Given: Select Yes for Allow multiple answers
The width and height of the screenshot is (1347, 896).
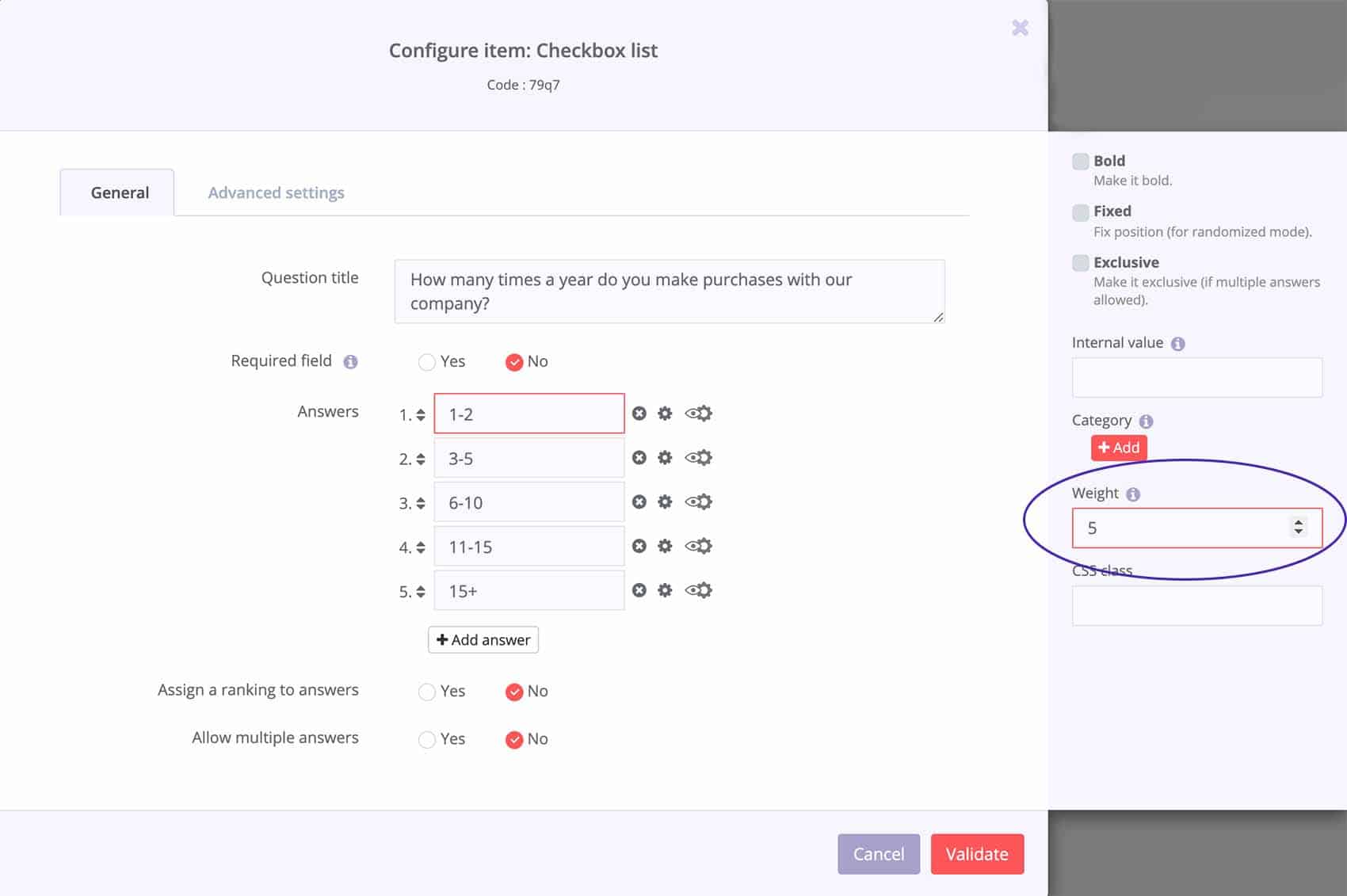Looking at the screenshot, I should [427, 739].
